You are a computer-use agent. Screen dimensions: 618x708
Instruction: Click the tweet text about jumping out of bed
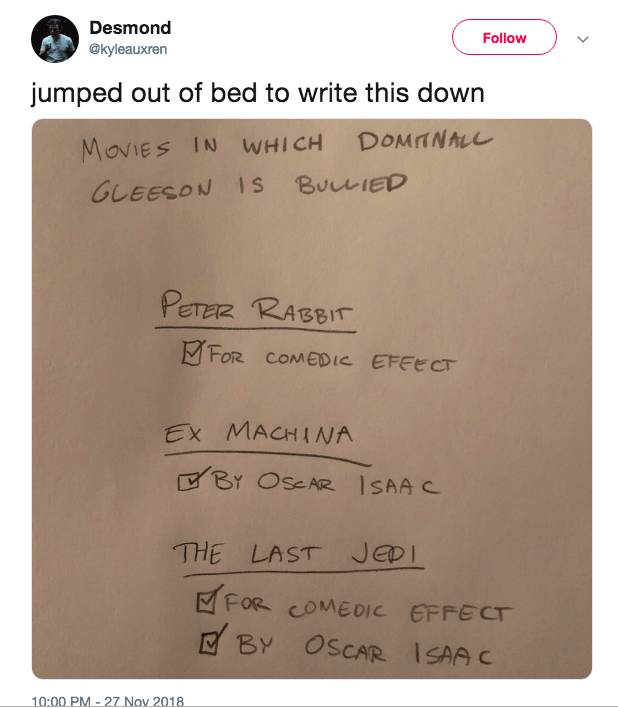258,93
